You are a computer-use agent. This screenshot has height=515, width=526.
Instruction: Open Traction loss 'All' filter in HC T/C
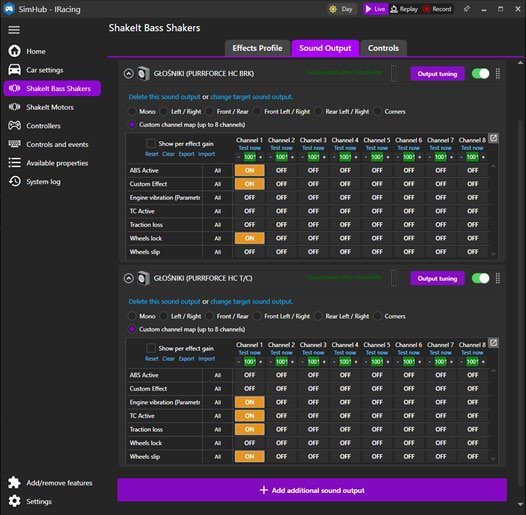point(218,429)
